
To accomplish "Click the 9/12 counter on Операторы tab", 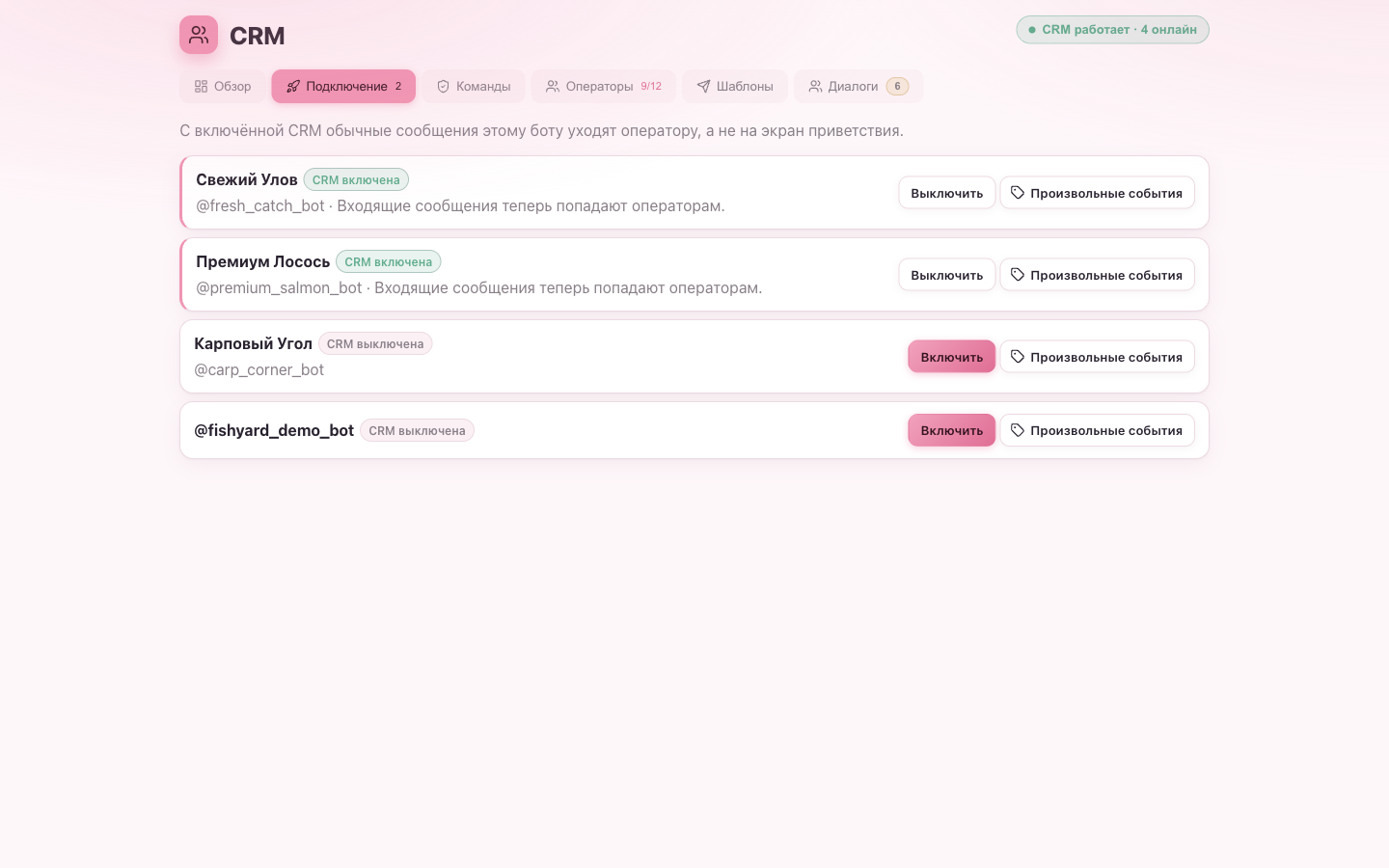I will (651, 87).
